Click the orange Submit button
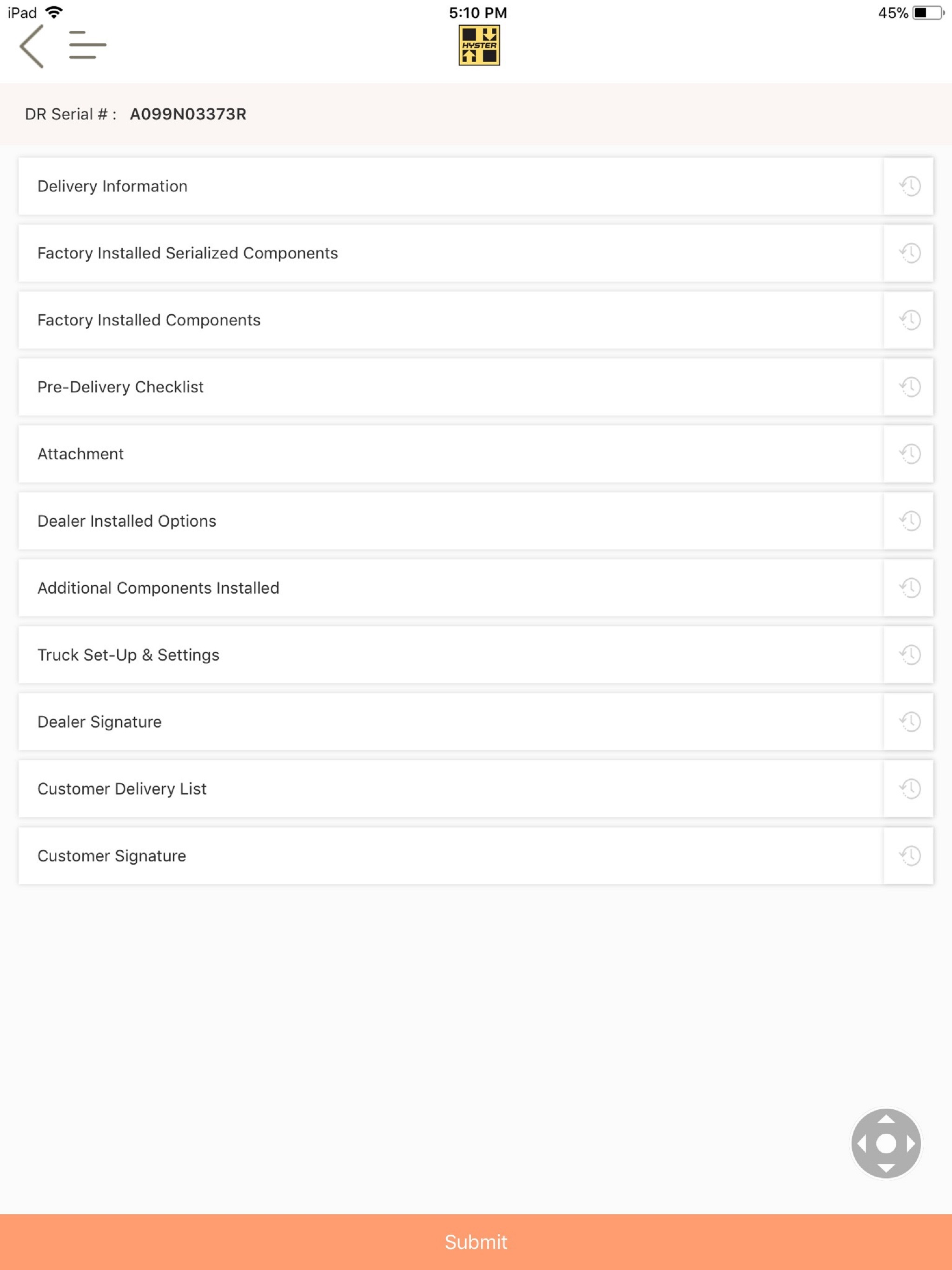The height and width of the screenshot is (1270, 952). pyautogui.click(x=476, y=1242)
